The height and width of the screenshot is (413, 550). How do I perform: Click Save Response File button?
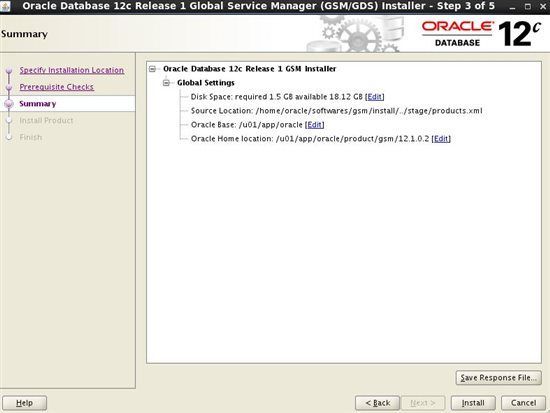(498, 378)
